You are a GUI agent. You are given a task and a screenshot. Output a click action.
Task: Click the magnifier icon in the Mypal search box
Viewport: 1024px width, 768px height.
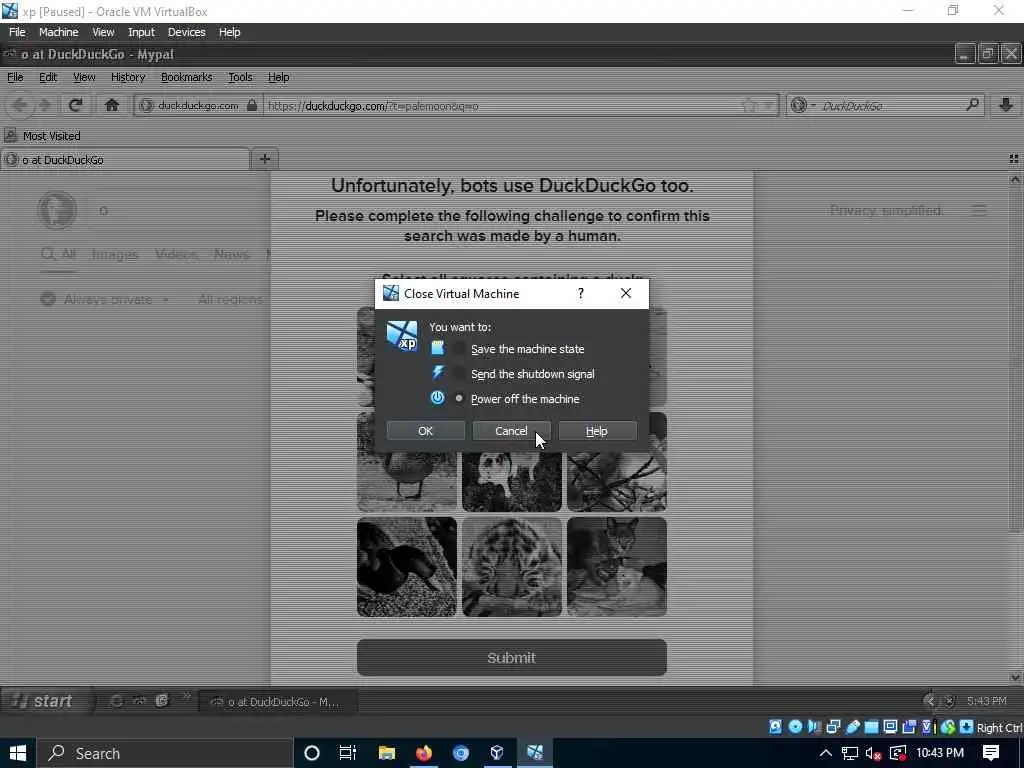tap(972, 105)
